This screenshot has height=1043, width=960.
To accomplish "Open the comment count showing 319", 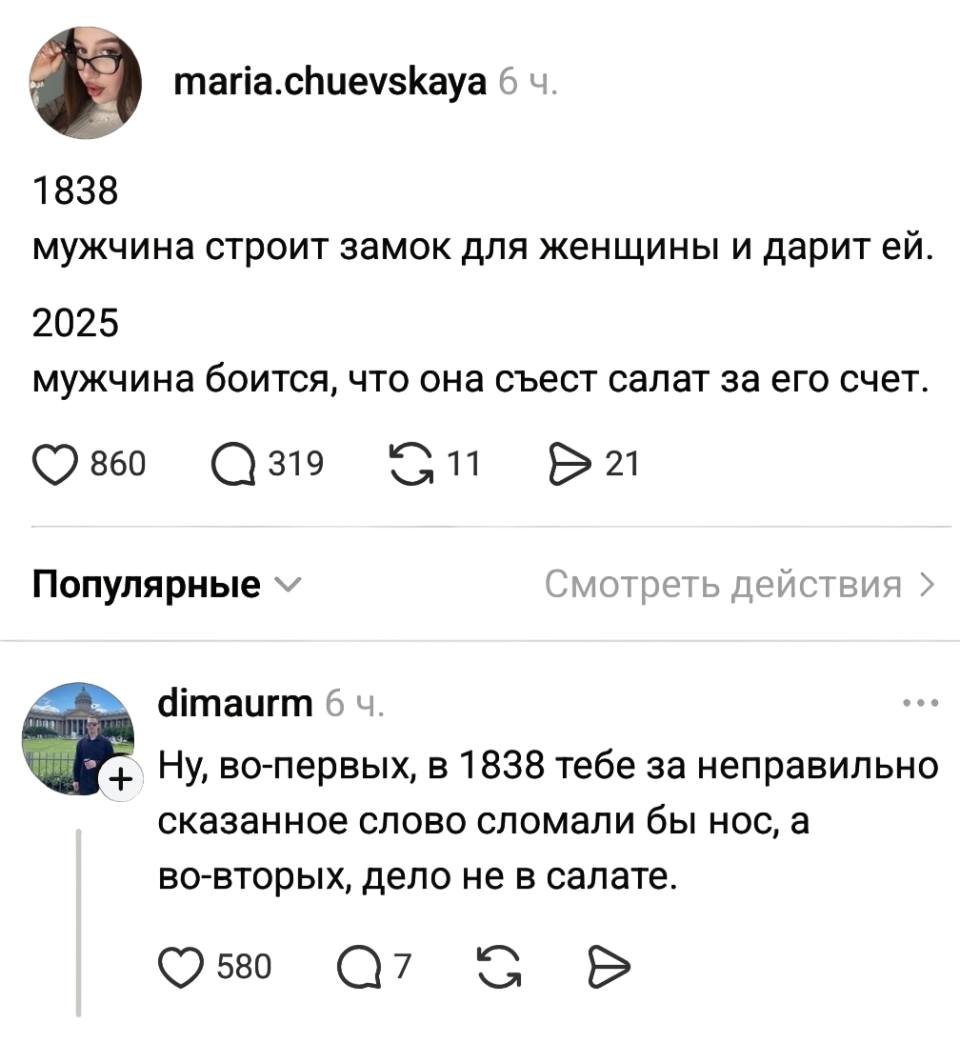I will [298, 462].
